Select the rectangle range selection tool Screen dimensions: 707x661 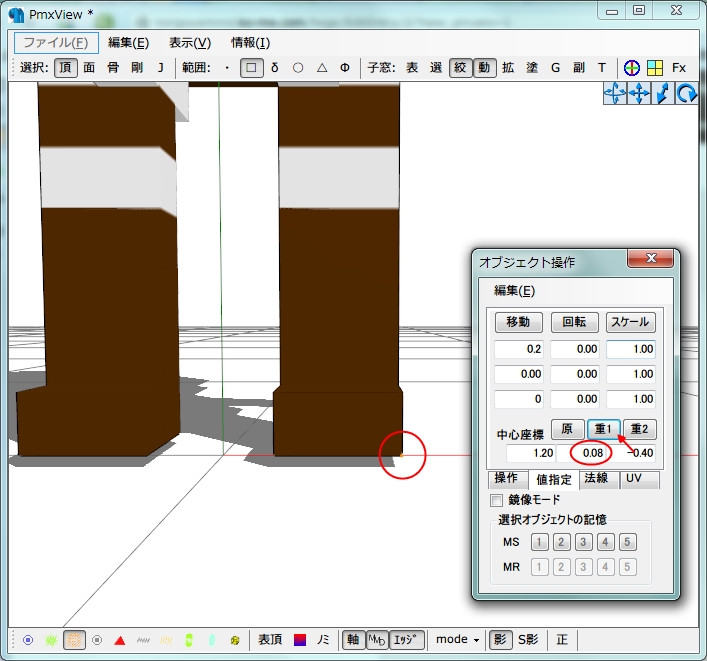coord(251,67)
